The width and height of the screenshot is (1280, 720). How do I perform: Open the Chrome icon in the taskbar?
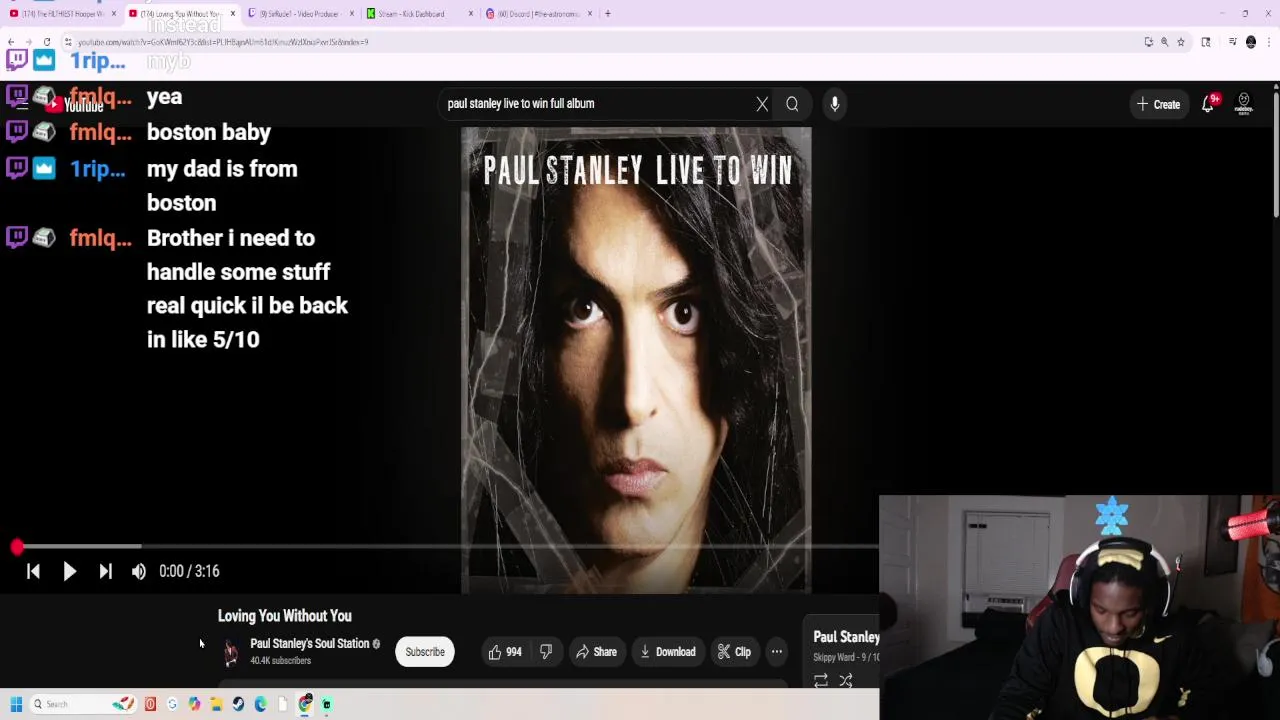click(305, 704)
